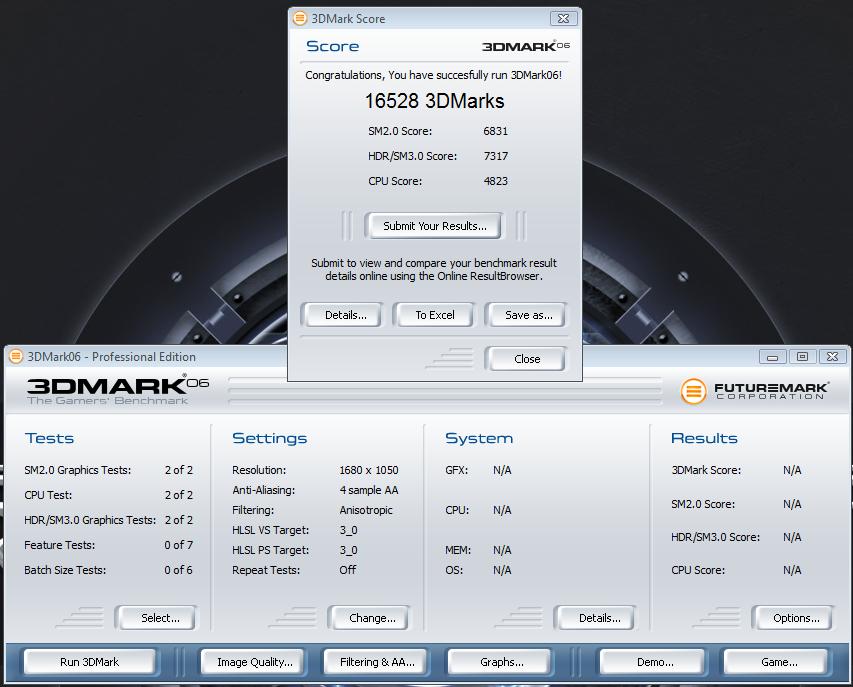The image size is (853, 687).
Task: Start the benchmark with Run 3DMark
Action: coord(89,662)
